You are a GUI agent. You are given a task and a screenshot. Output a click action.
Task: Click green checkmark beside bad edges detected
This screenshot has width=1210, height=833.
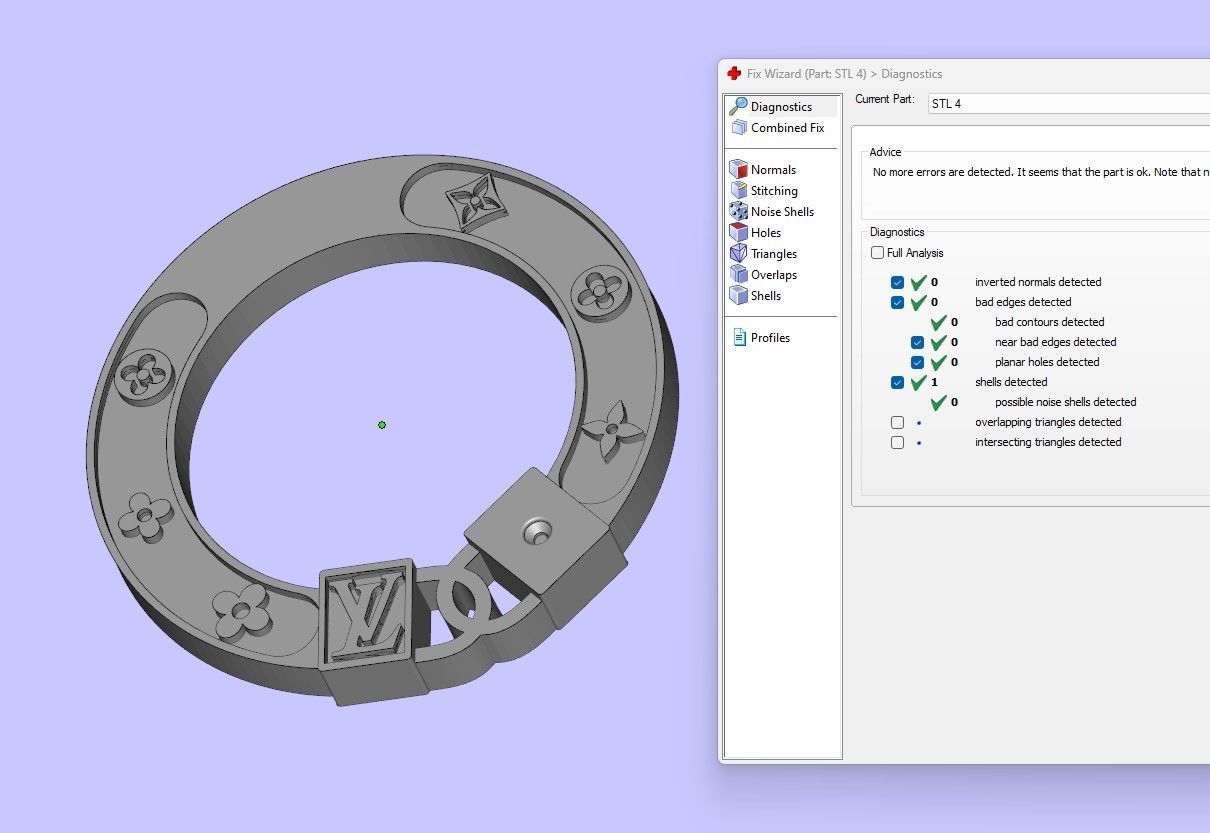click(918, 302)
